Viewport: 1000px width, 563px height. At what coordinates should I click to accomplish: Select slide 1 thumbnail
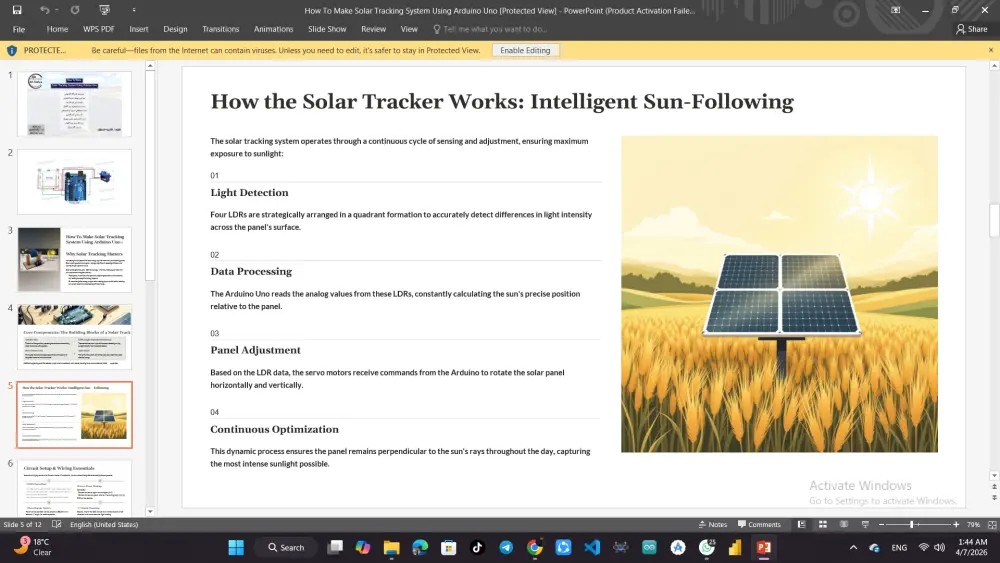point(75,104)
